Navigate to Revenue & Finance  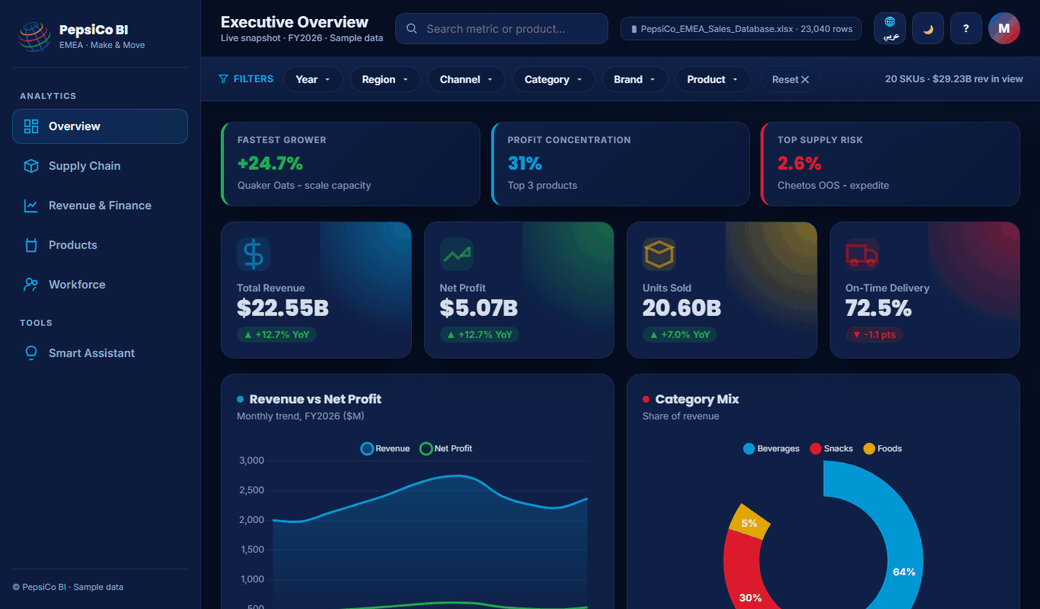100,206
